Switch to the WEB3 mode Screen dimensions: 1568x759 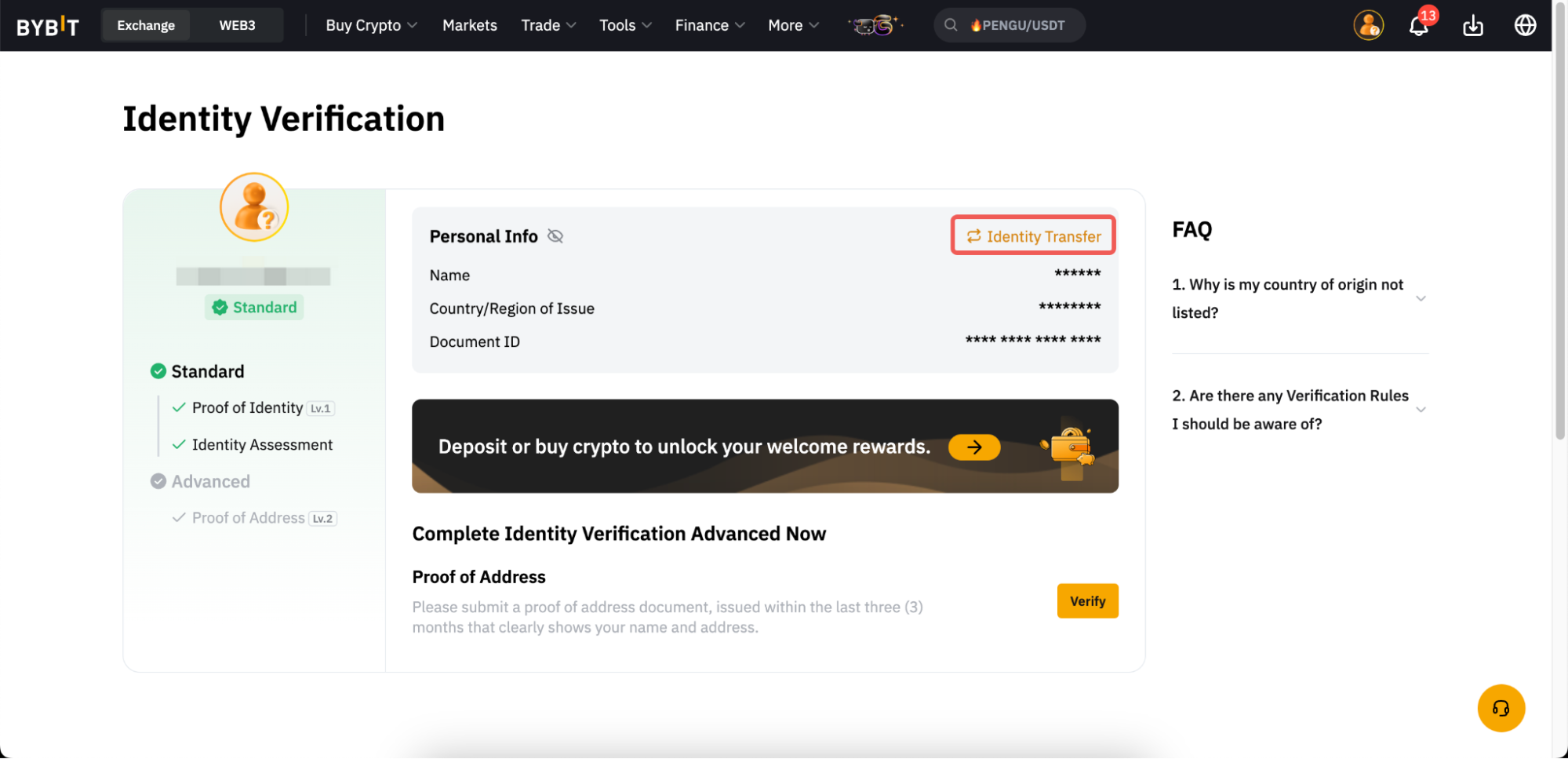click(237, 25)
